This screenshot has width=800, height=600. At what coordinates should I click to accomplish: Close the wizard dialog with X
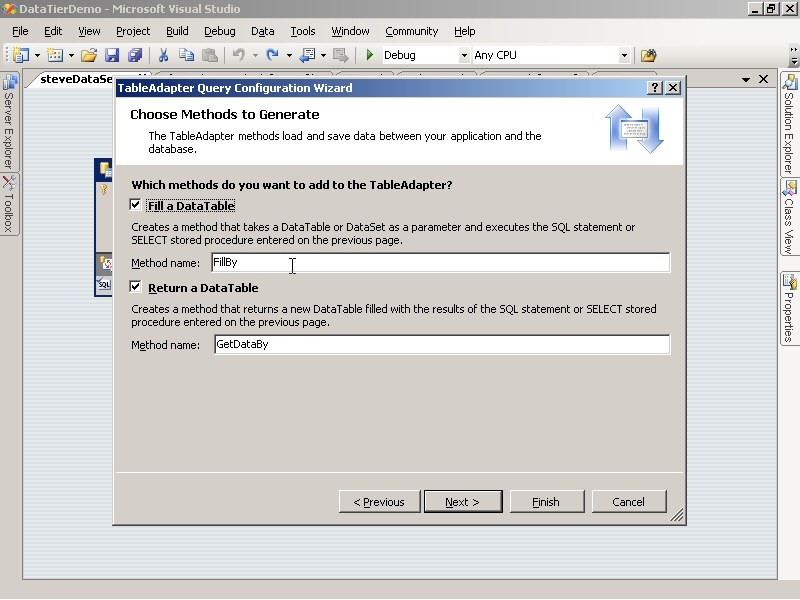click(673, 88)
